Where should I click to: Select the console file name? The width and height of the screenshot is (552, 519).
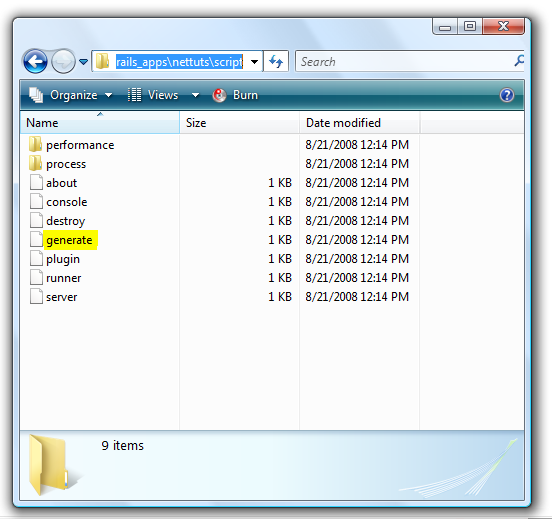point(67,202)
